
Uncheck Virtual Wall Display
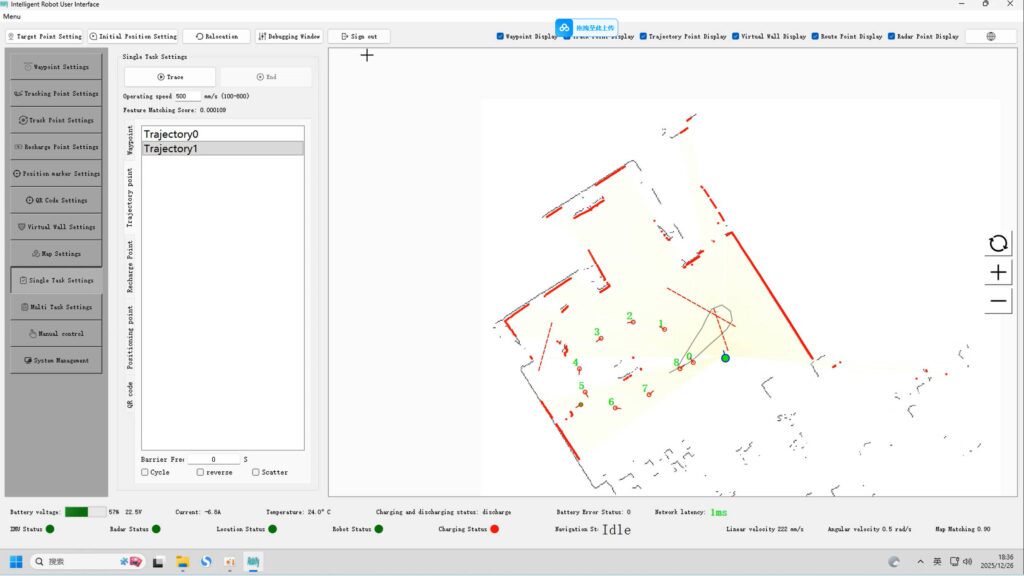(x=735, y=37)
